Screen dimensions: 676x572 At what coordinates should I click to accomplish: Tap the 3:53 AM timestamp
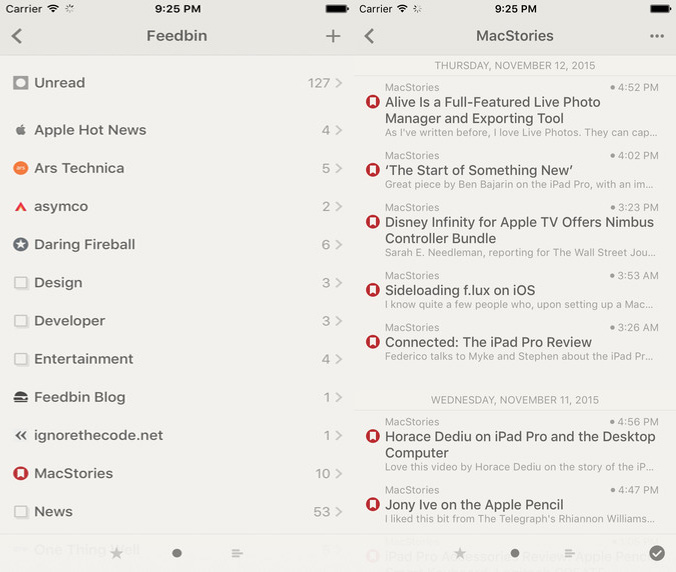point(638,275)
